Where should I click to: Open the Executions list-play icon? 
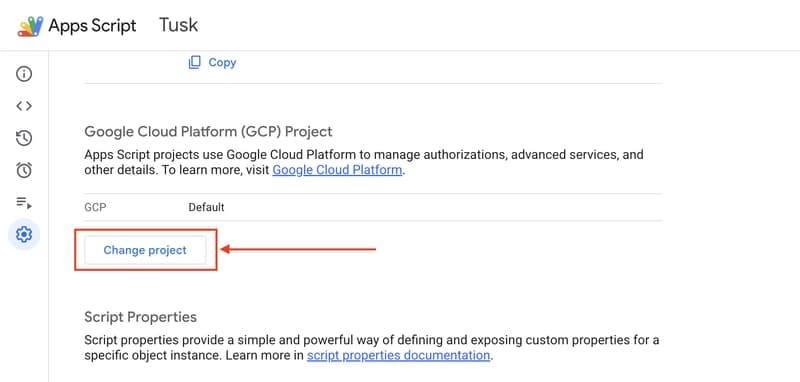tap(23, 202)
